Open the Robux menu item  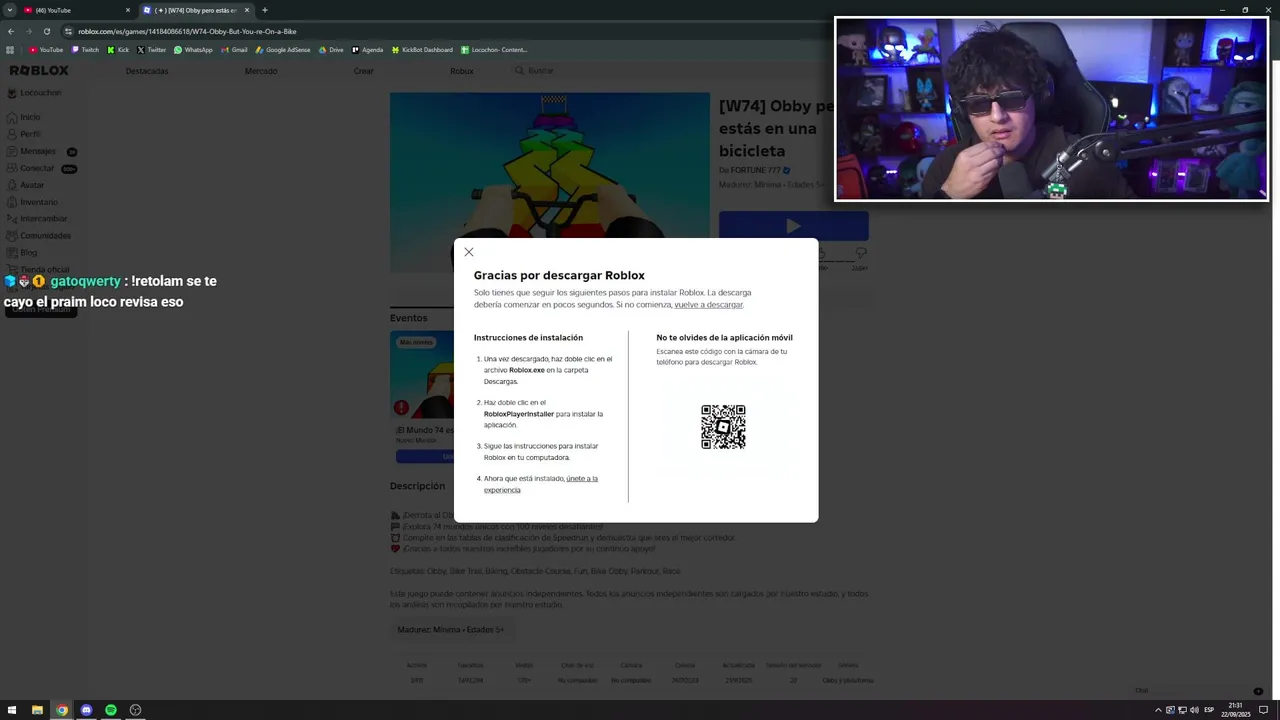pyautogui.click(x=461, y=71)
